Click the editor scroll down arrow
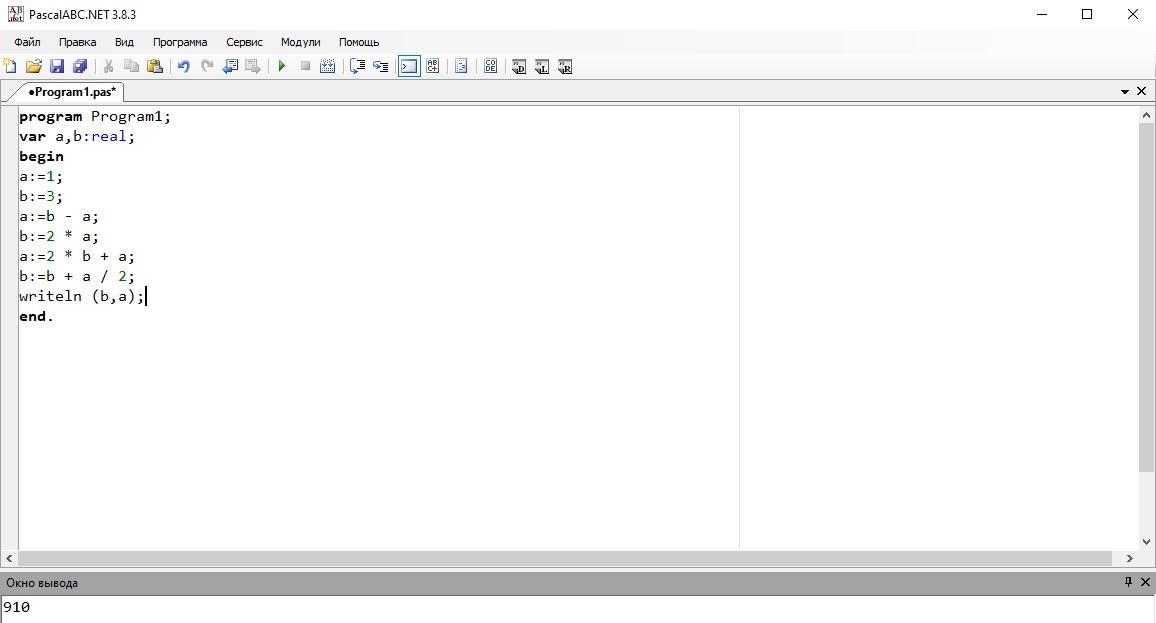This screenshot has width=1156, height=623. pyautogui.click(x=1146, y=542)
